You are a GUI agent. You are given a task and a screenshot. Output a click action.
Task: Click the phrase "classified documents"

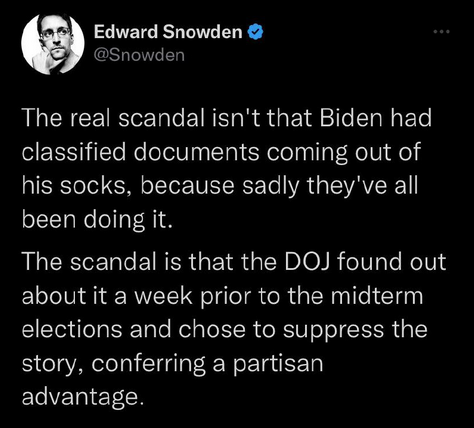[x=141, y=152]
